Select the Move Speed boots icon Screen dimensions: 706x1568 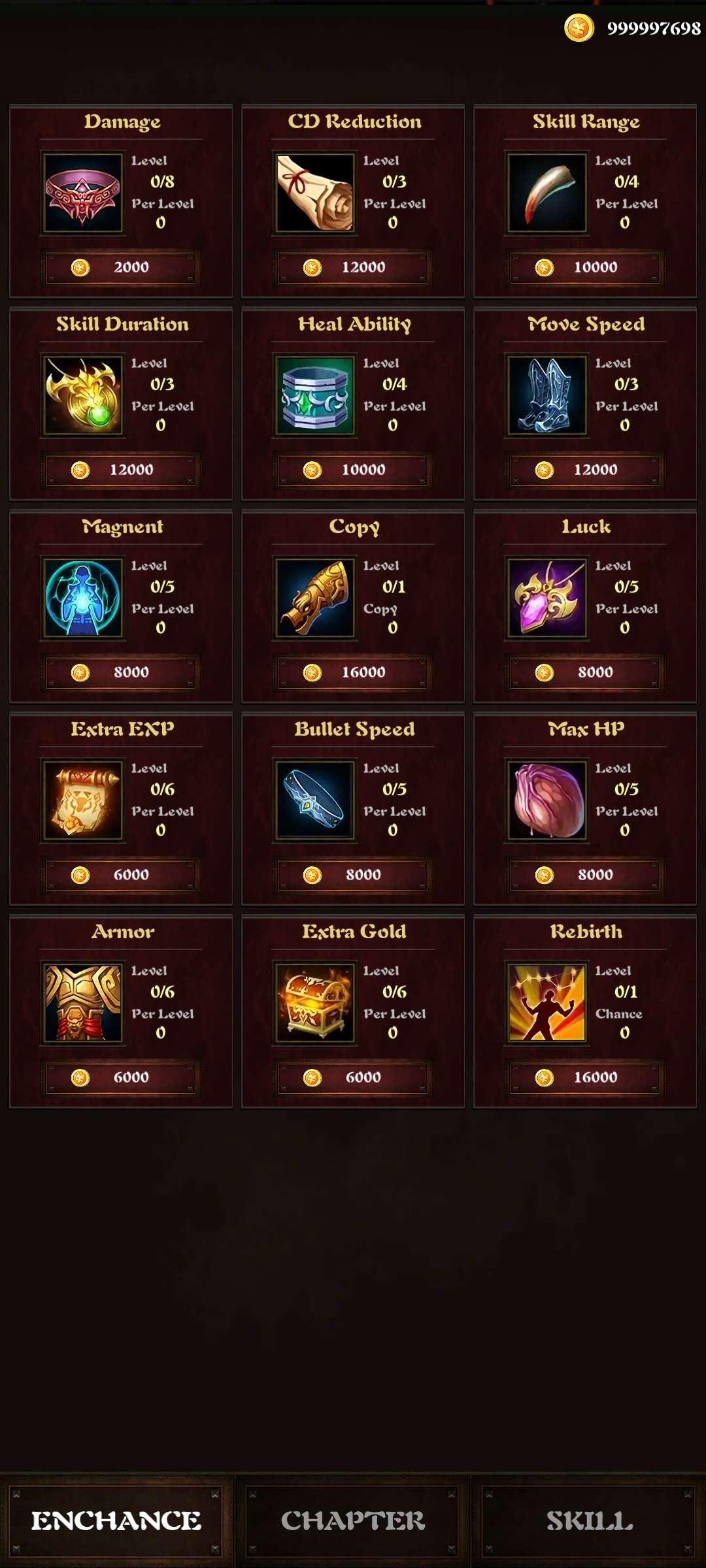point(546,396)
